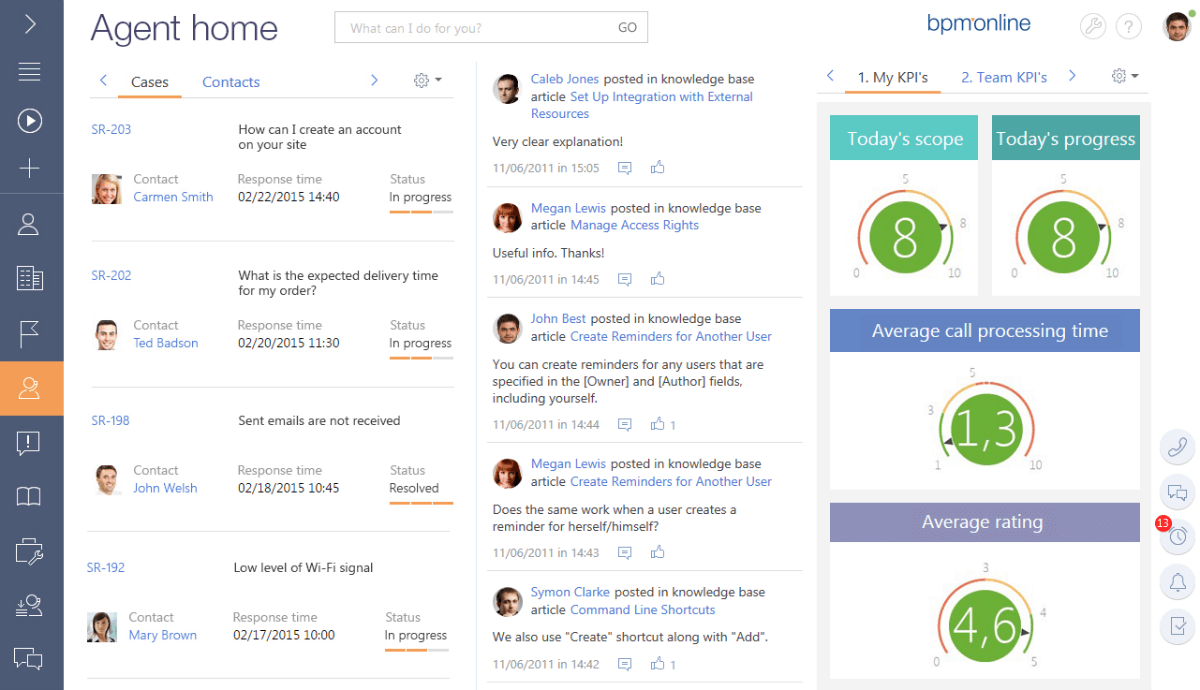Open the Accounts building icon in sidebar
This screenshot has height=690, width=1200.
tap(30, 278)
